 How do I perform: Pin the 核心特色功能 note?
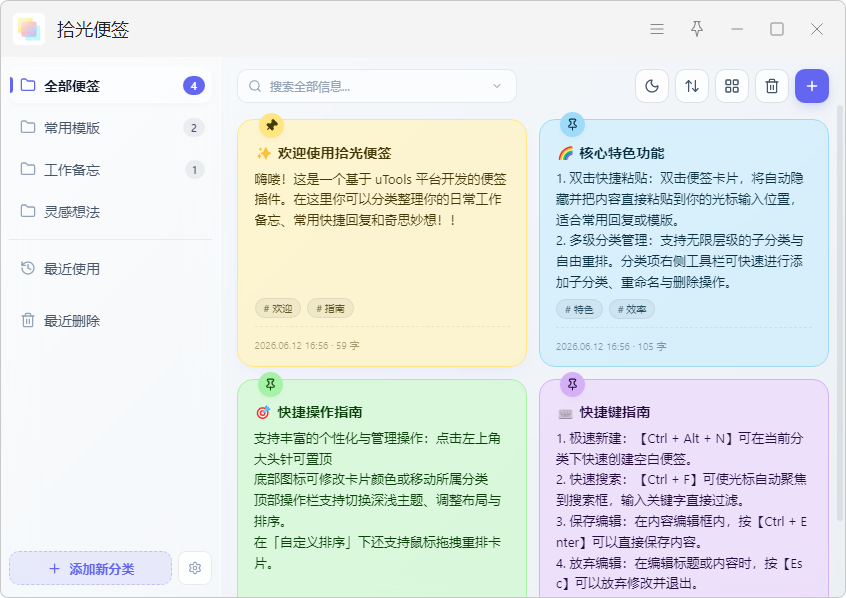coord(572,124)
